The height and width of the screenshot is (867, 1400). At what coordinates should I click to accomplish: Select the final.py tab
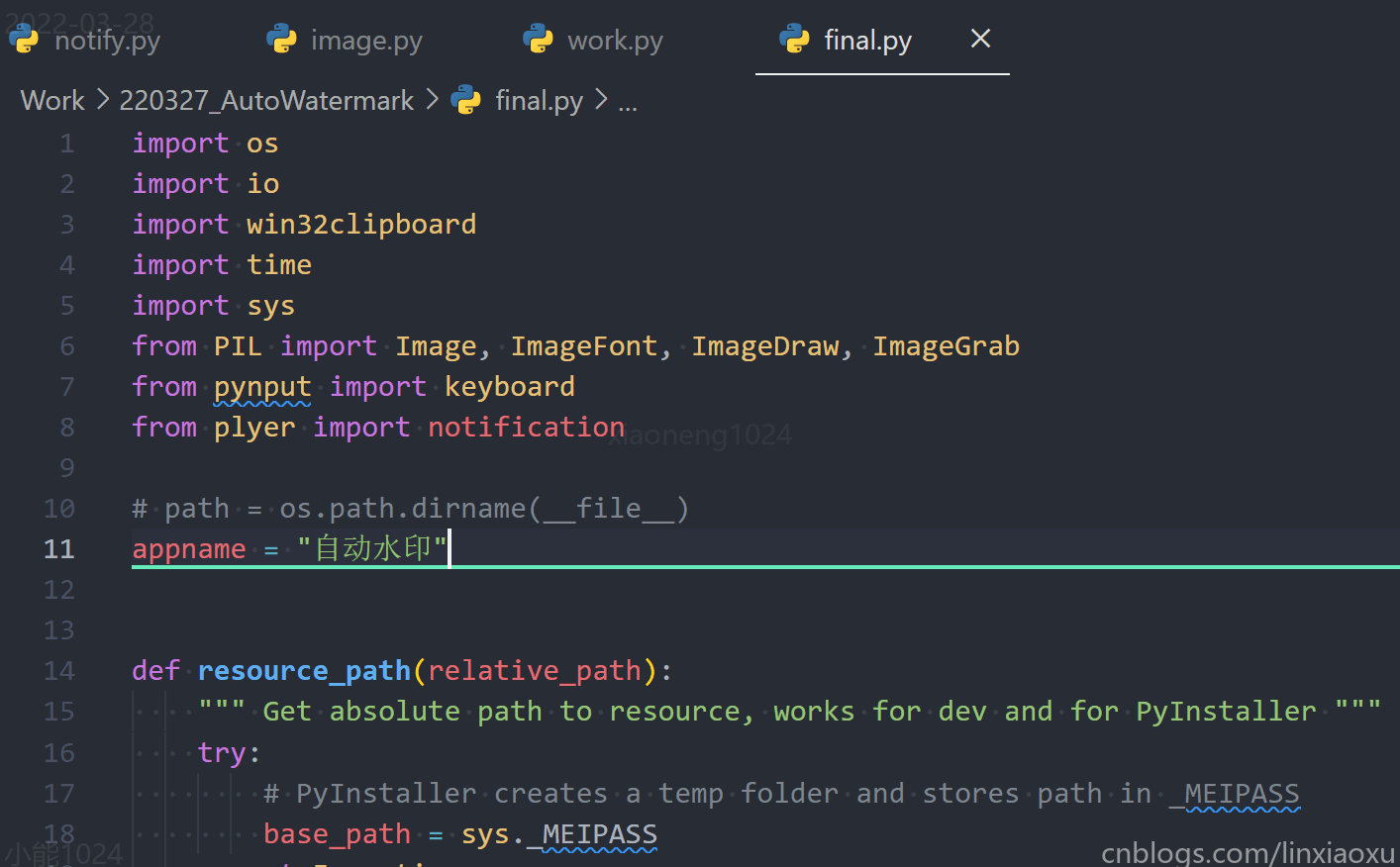coord(868,40)
